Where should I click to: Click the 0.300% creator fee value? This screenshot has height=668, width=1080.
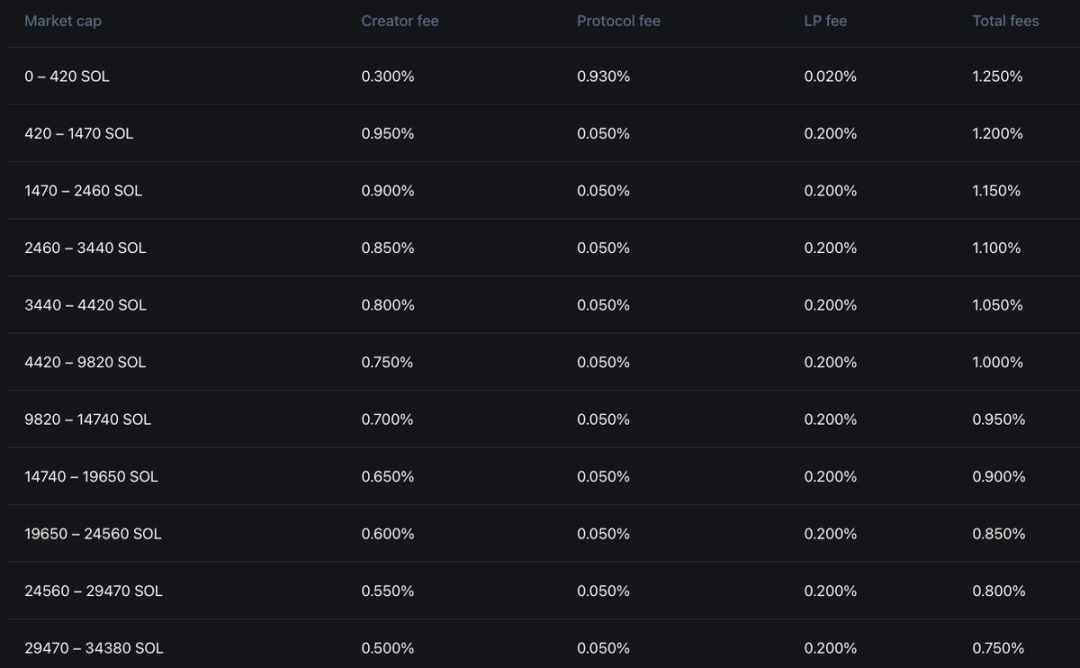(387, 76)
